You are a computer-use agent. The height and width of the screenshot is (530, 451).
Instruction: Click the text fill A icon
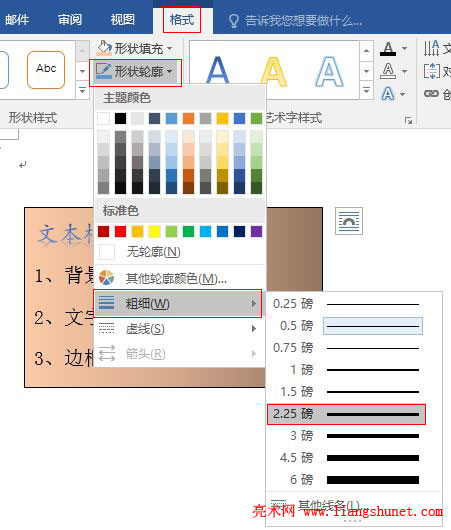pyautogui.click(x=388, y=49)
